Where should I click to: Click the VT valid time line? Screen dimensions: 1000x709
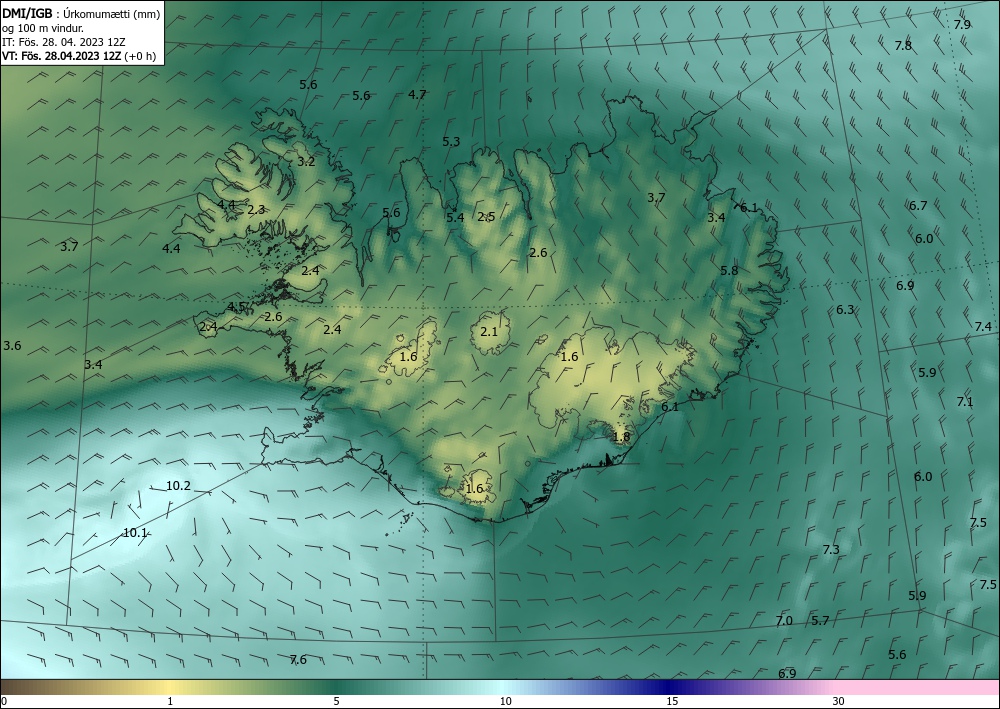(78, 56)
